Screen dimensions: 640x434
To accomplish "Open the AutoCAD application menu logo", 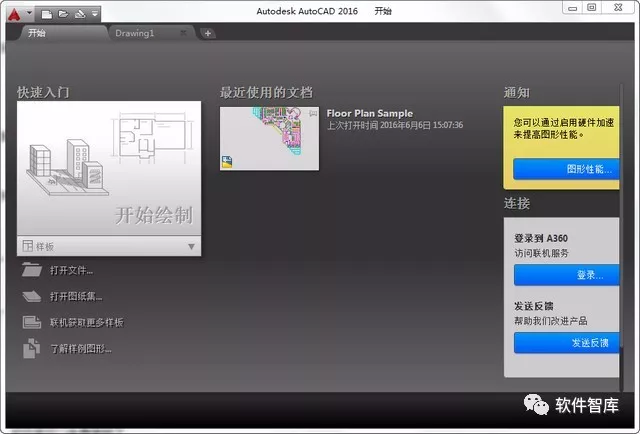I will [x=14, y=15].
